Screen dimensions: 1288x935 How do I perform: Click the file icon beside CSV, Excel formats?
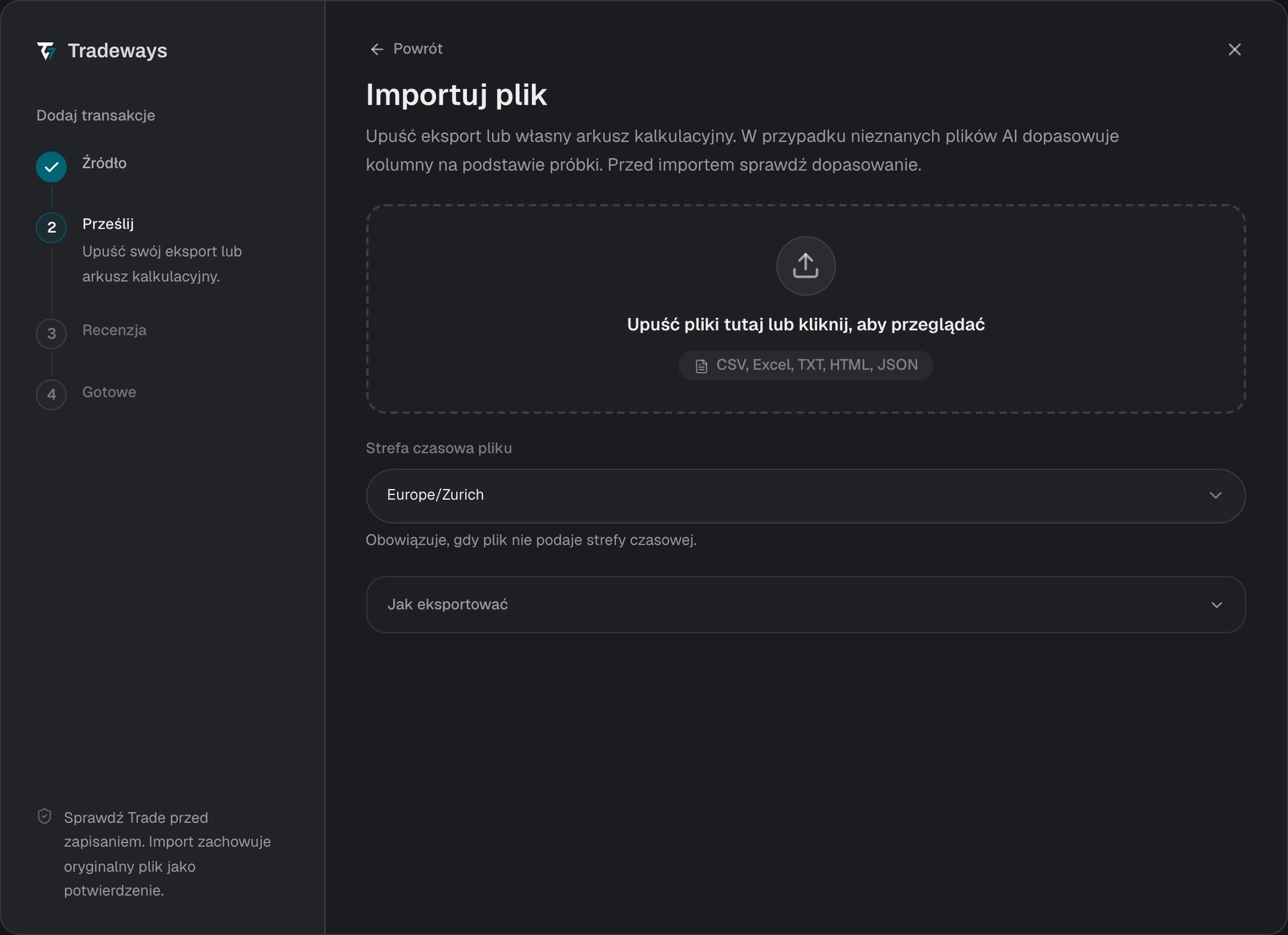point(701,366)
